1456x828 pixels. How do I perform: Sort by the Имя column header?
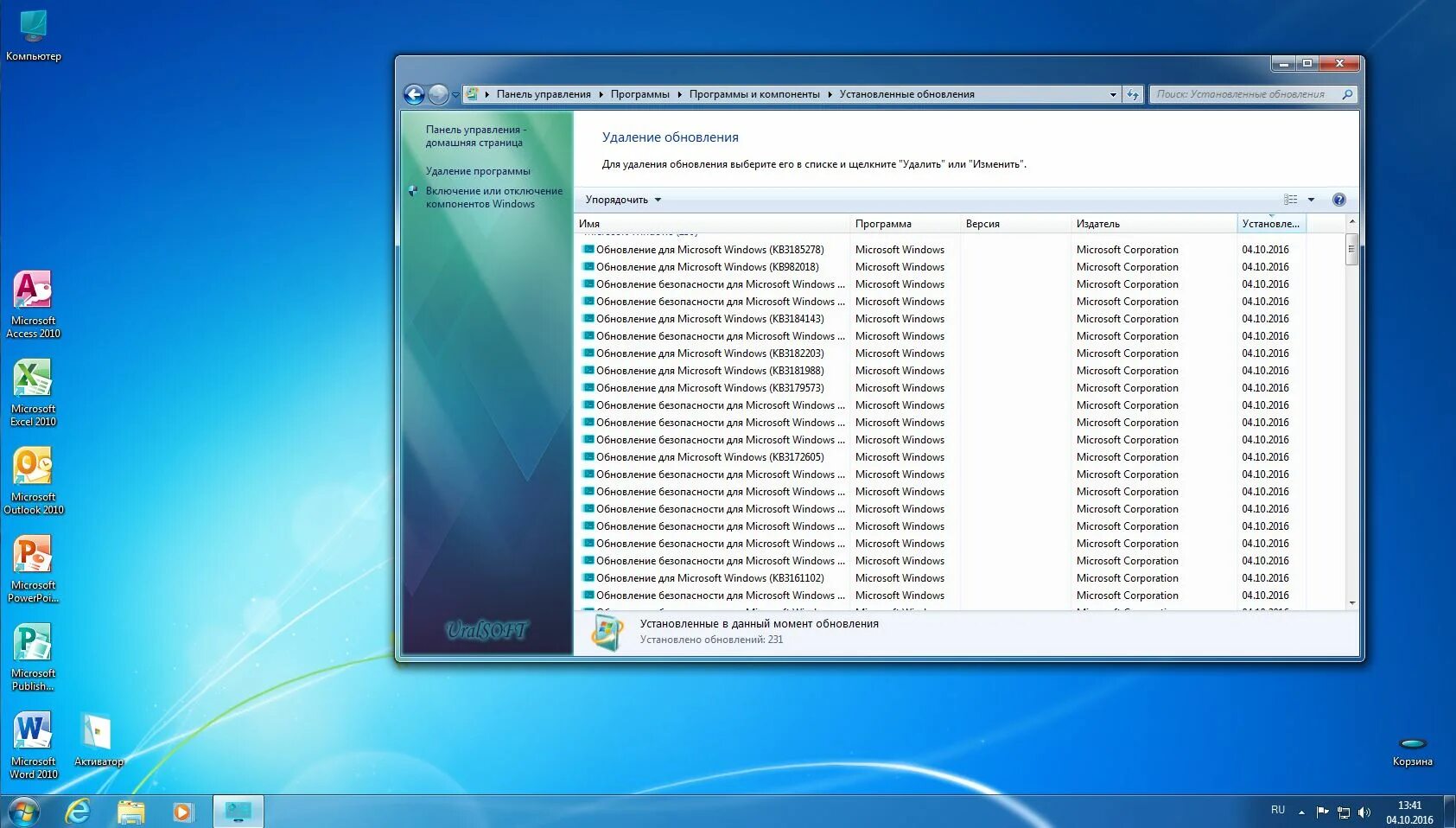pyautogui.click(x=713, y=224)
